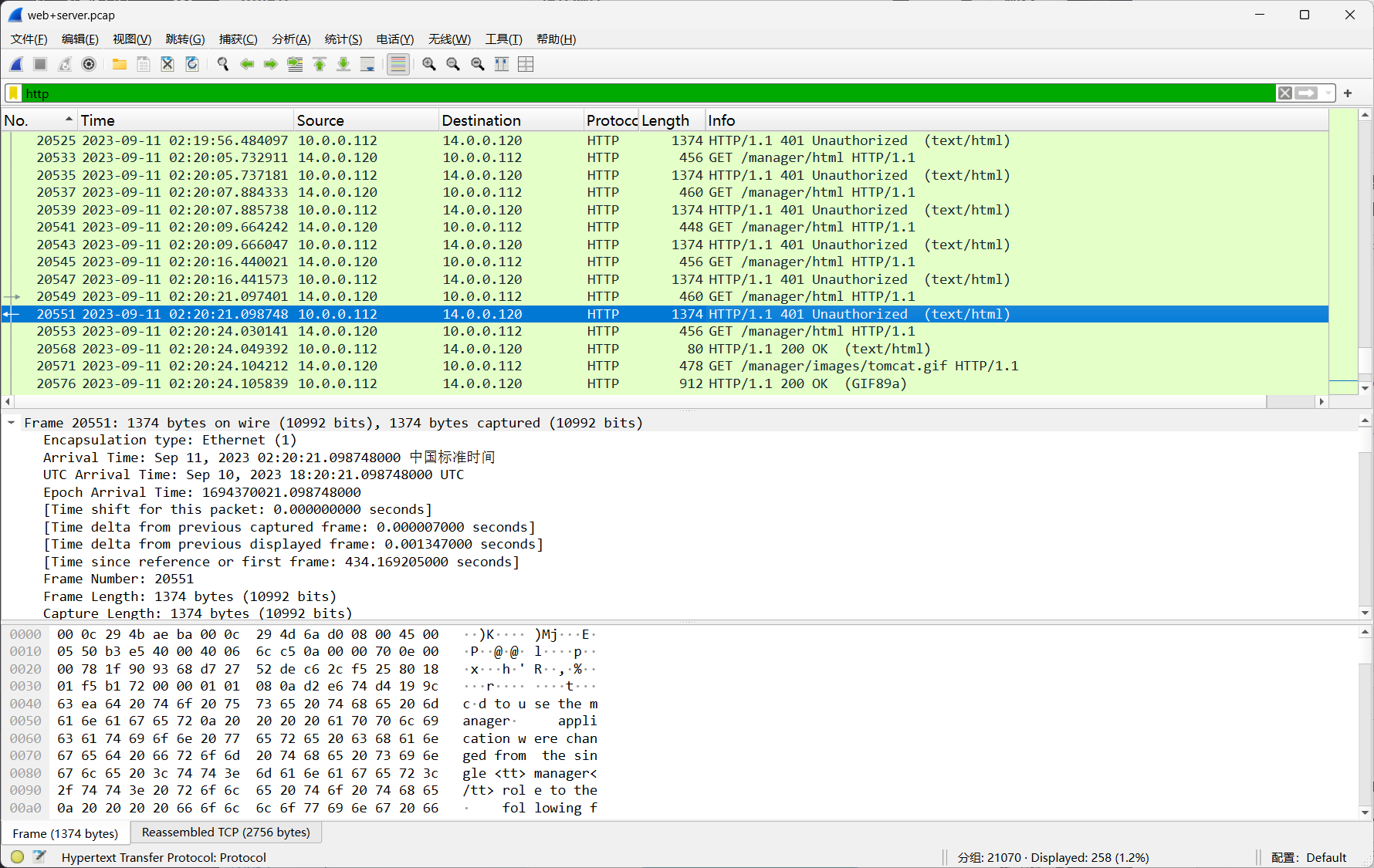Go forward in packet history arrow
1374x868 pixels.
click(x=271, y=64)
